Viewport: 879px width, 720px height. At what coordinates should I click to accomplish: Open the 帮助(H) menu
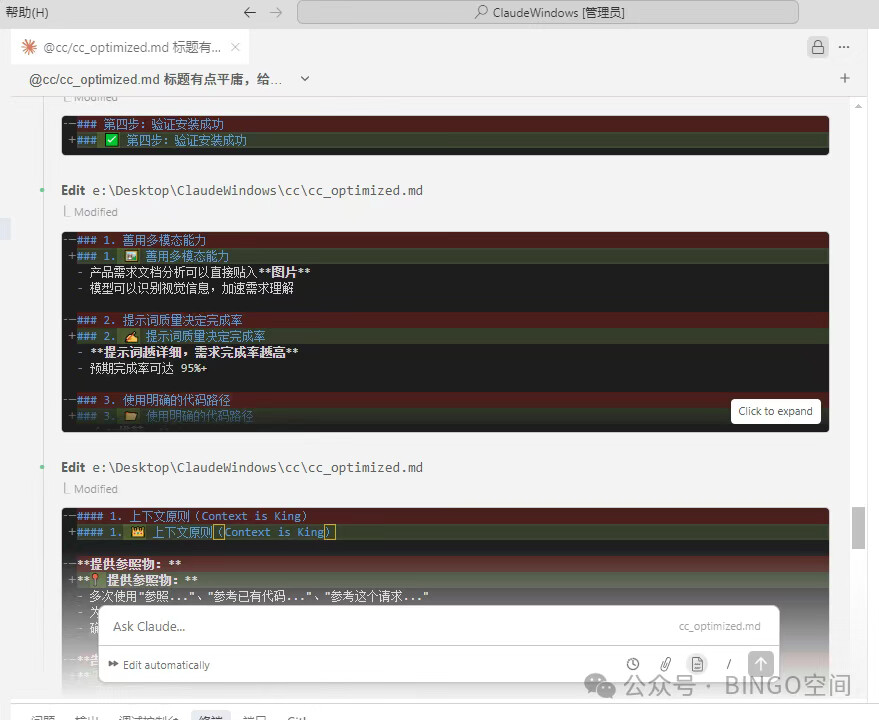coord(27,13)
